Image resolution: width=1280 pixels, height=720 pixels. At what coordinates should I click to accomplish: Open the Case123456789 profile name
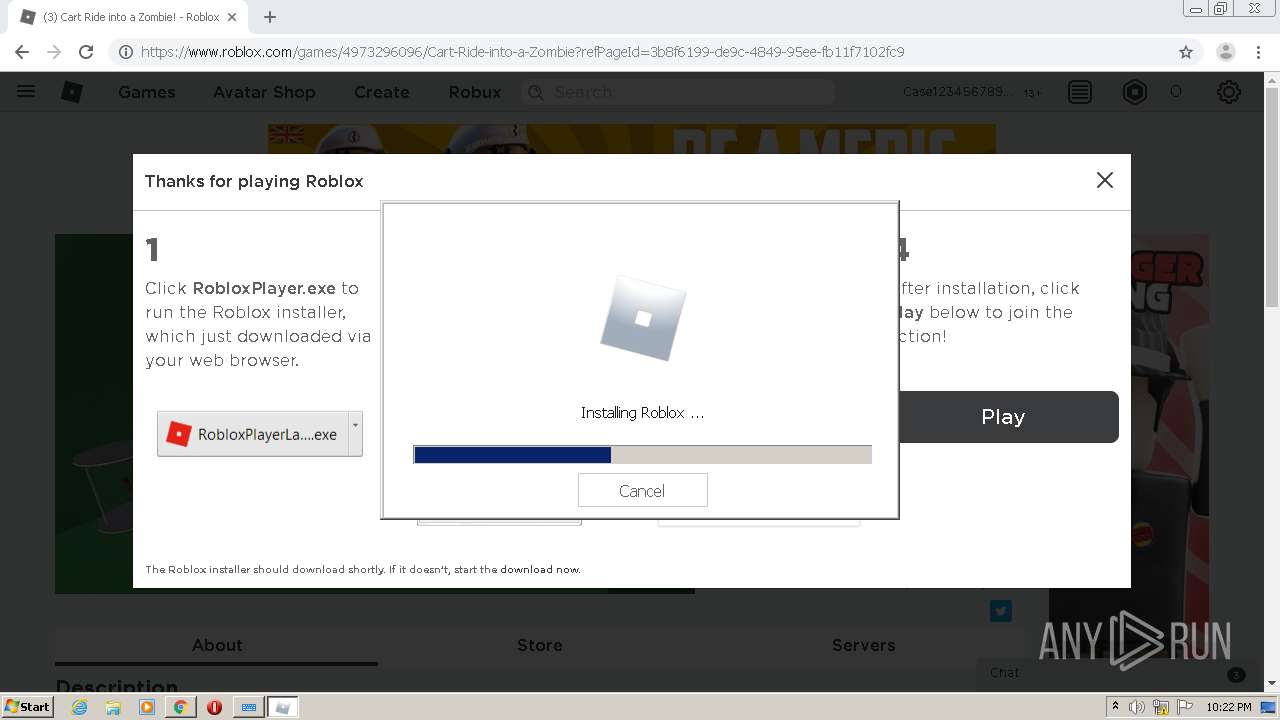tap(957, 92)
